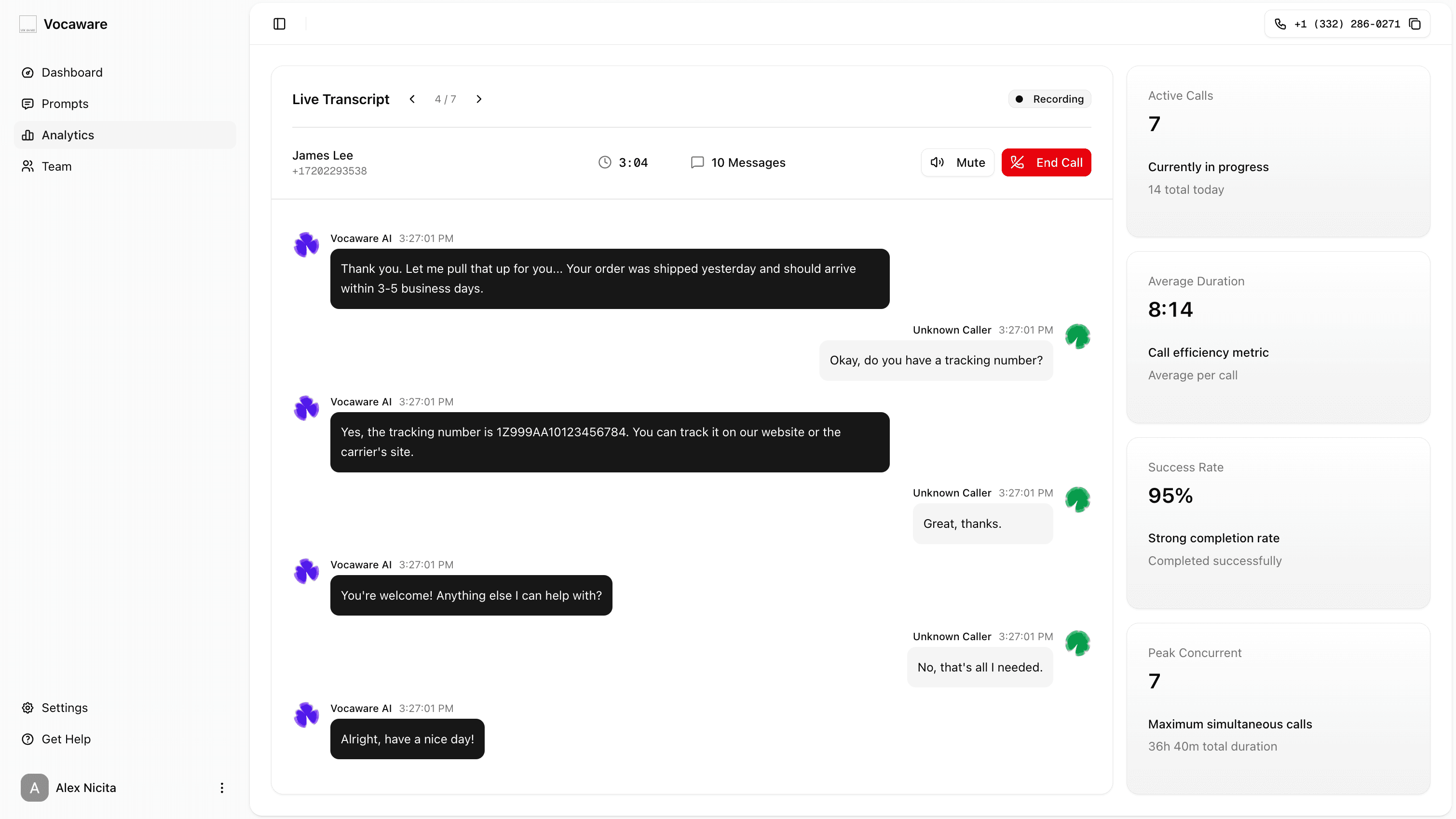Open the Vocaware logo home icon
The image size is (1456, 819).
pyautogui.click(x=27, y=24)
